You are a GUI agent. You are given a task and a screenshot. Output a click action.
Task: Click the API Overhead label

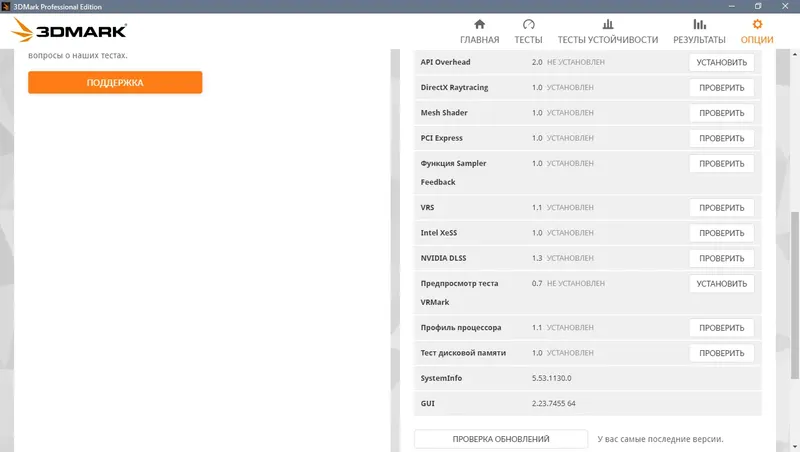coord(445,62)
